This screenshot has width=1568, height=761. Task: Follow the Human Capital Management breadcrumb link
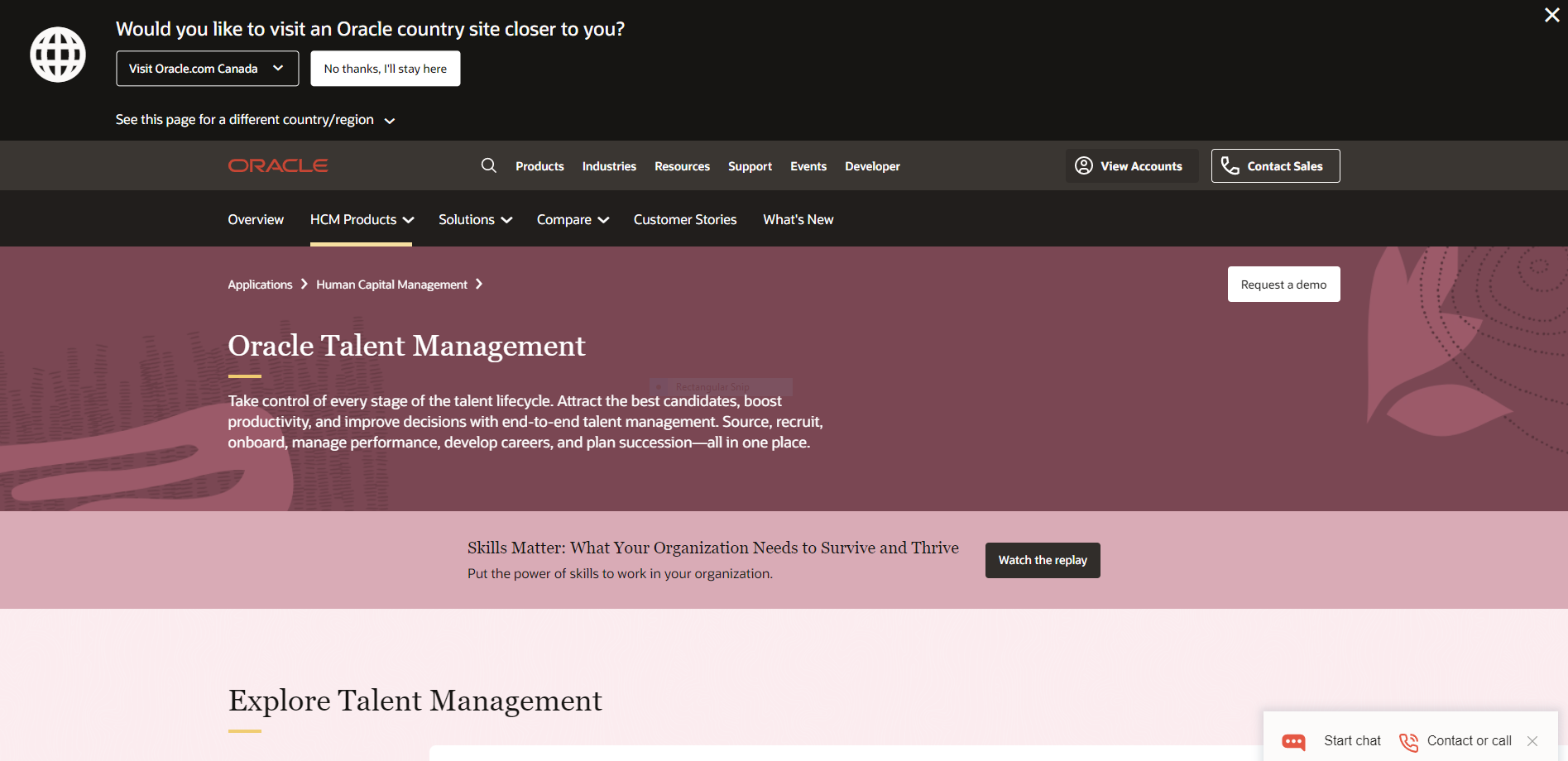[391, 285]
